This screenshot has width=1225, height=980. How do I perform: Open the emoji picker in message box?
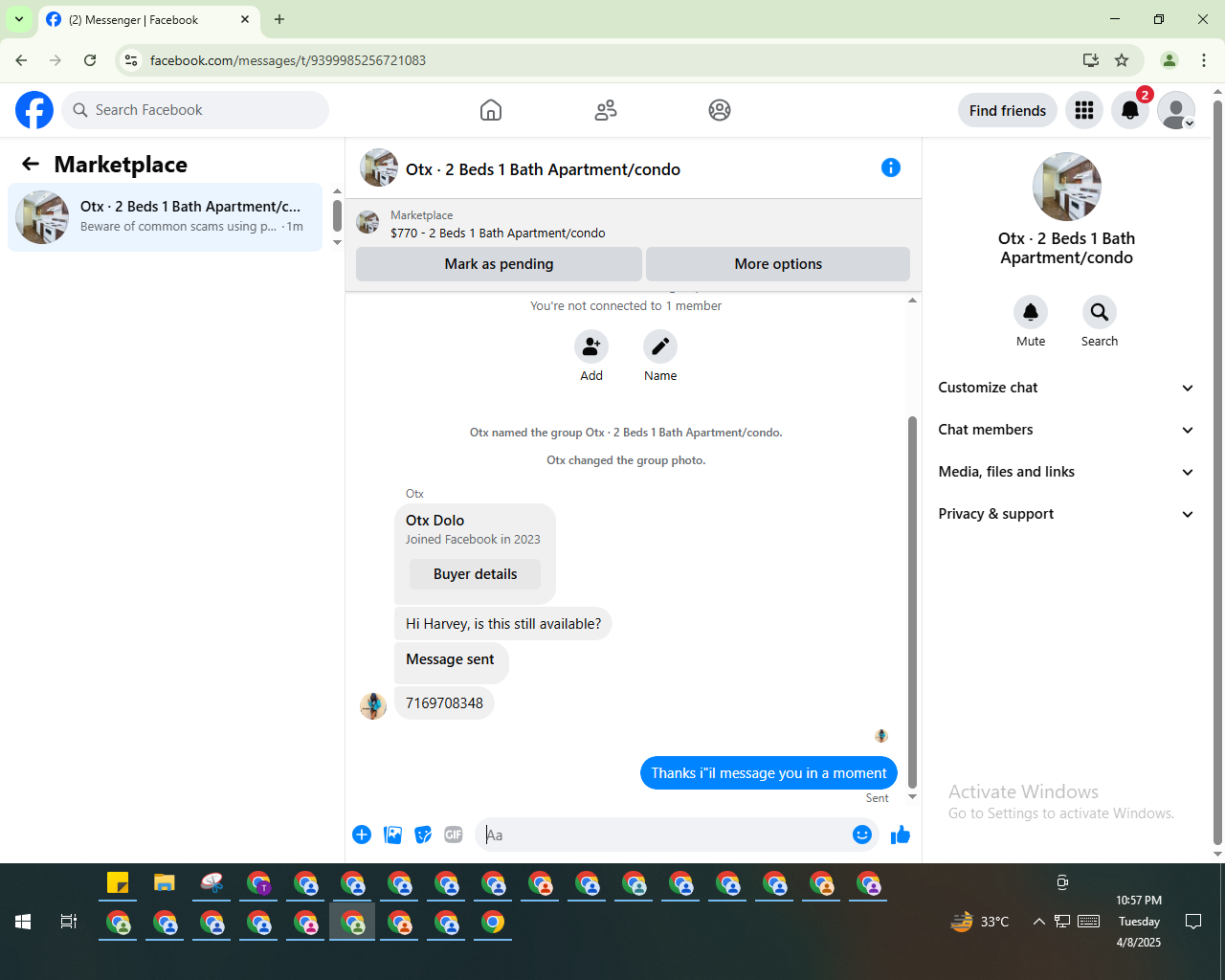[x=862, y=835]
